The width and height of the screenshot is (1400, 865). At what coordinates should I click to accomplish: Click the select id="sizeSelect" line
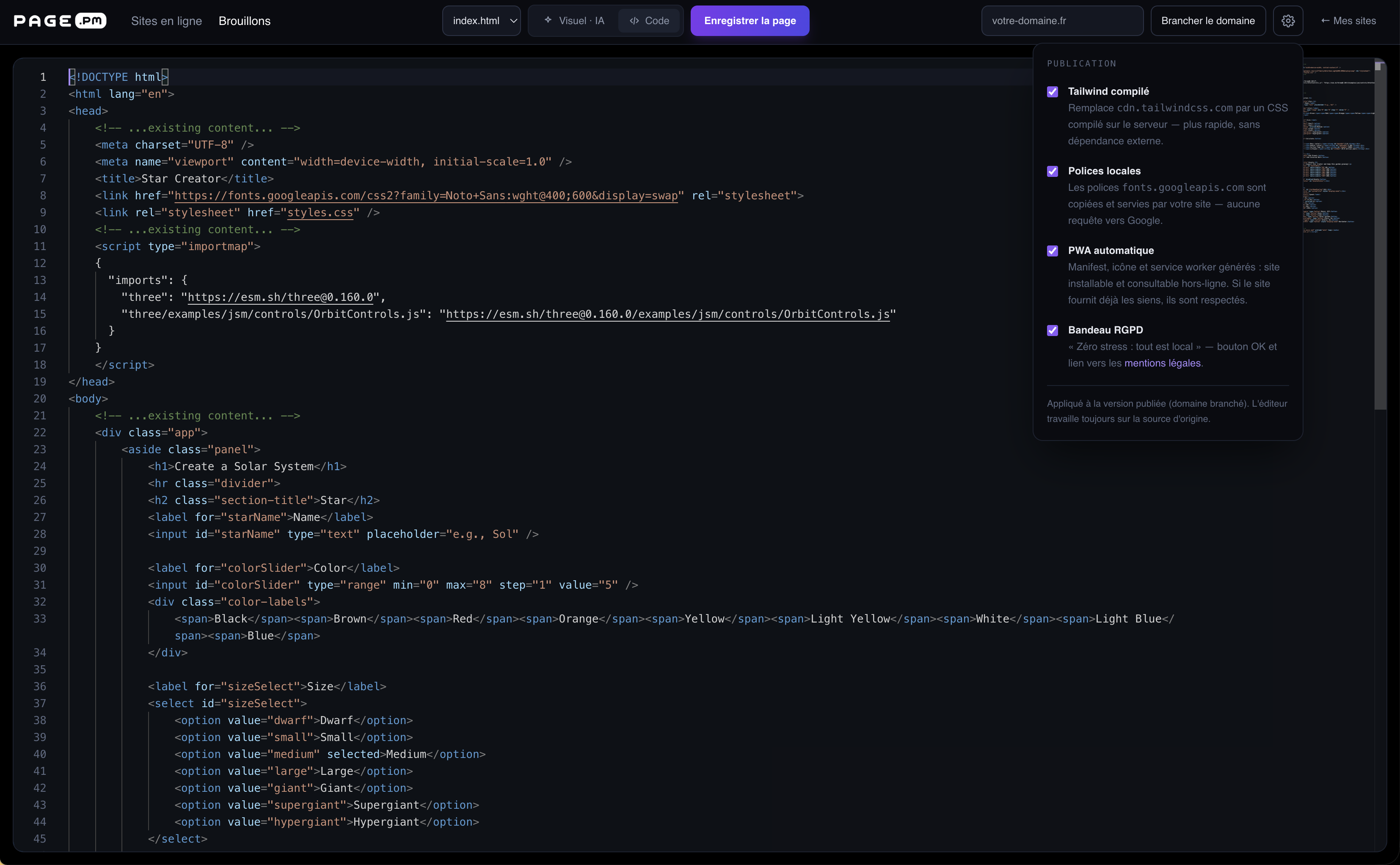pyautogui.click(x=227, y=704)
